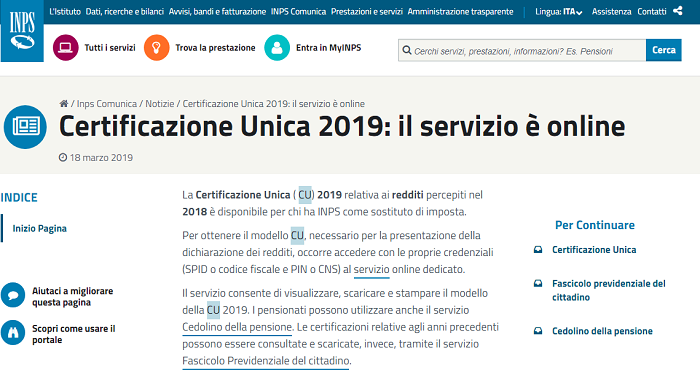700x370 pixels.
Task: Open the L'Istituto menu
Action: click(65, 12)
